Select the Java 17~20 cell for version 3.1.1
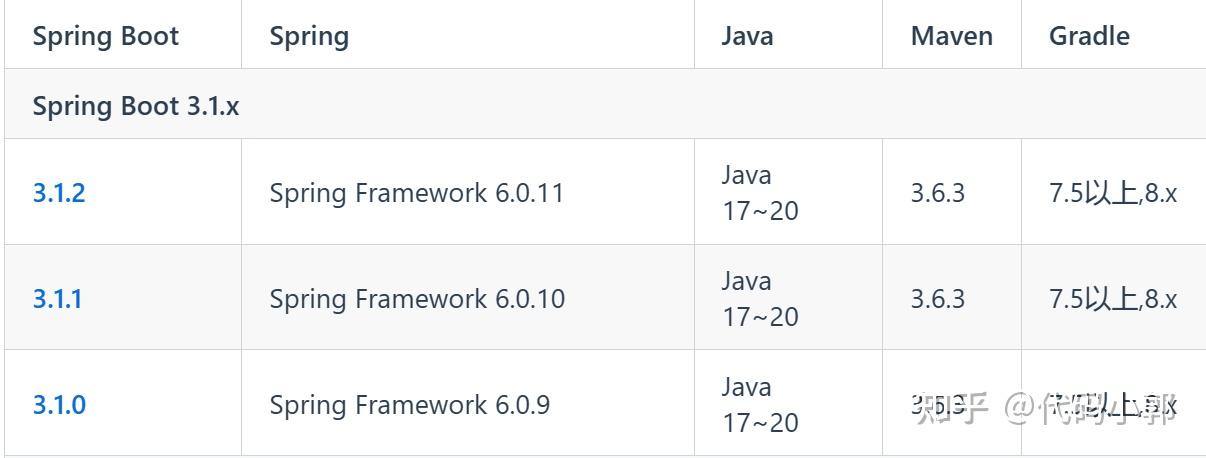This screenshot has width=1206, height=458. [x=760, y=299]
